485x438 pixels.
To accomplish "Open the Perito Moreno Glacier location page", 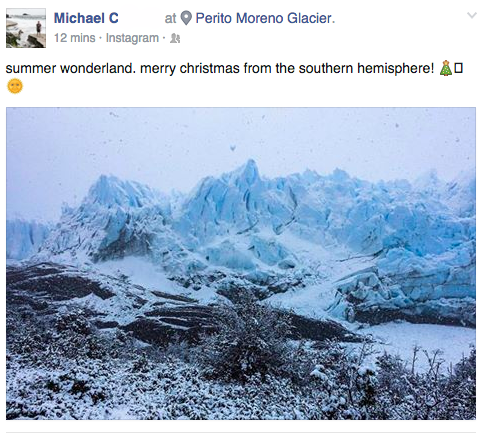I will 265,18.
